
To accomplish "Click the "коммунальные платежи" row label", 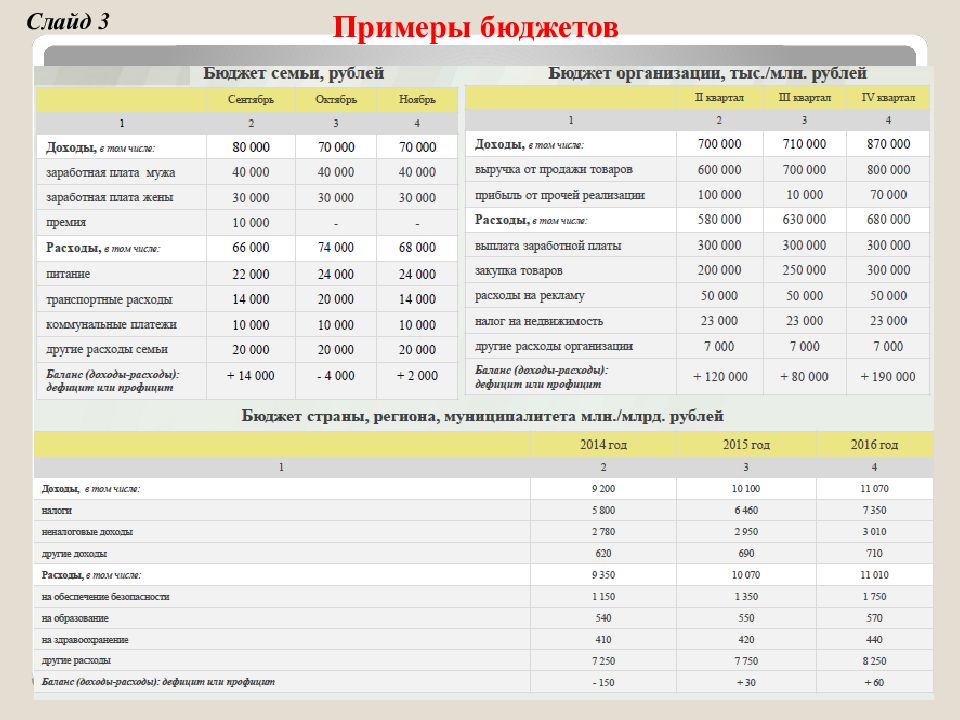I will pos(111,324).
